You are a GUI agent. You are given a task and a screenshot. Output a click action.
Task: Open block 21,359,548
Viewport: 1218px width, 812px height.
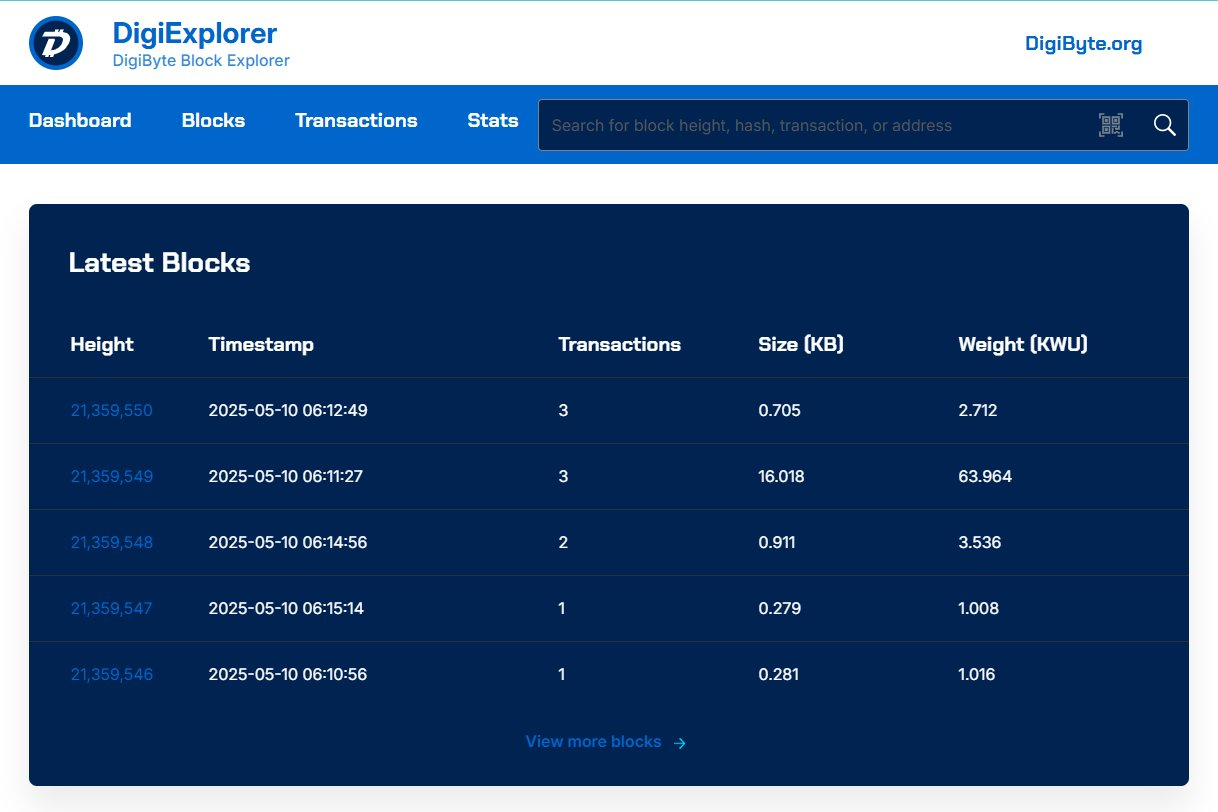tap(111, 542)
